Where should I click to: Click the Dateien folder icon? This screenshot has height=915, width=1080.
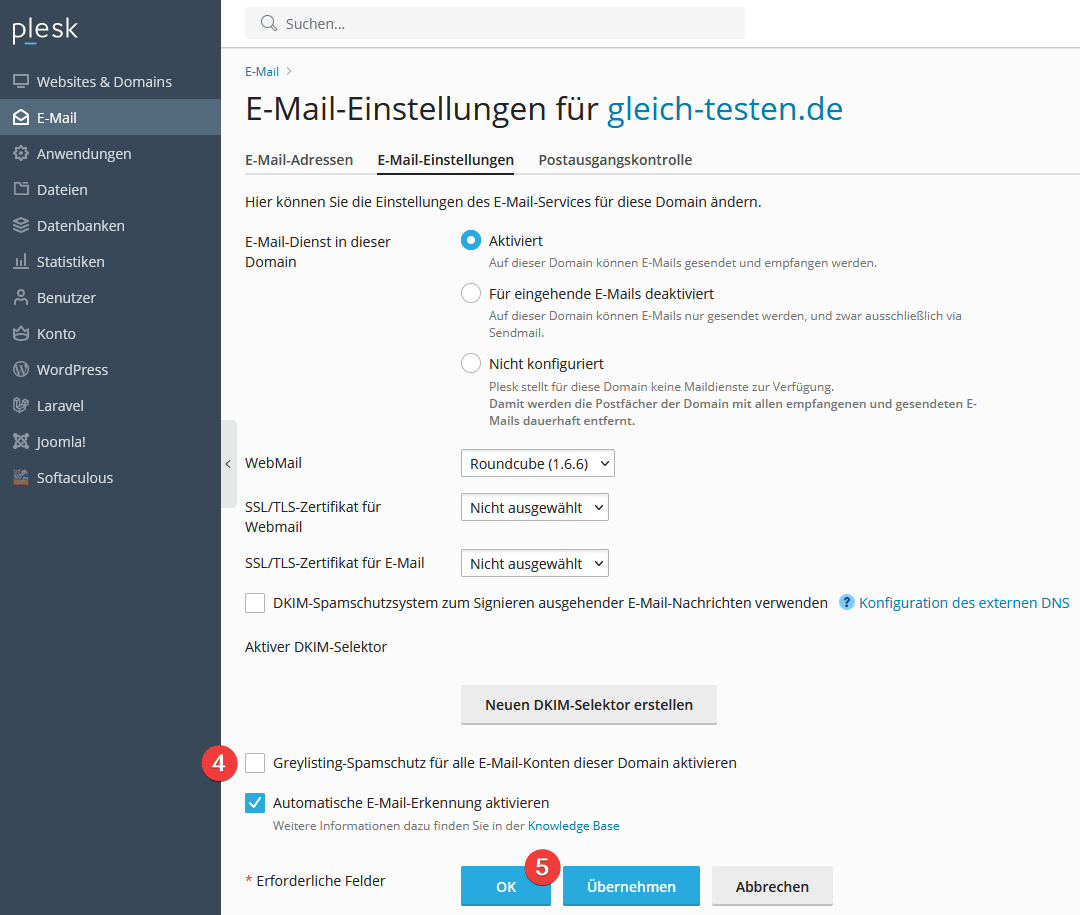pos(21,190)
